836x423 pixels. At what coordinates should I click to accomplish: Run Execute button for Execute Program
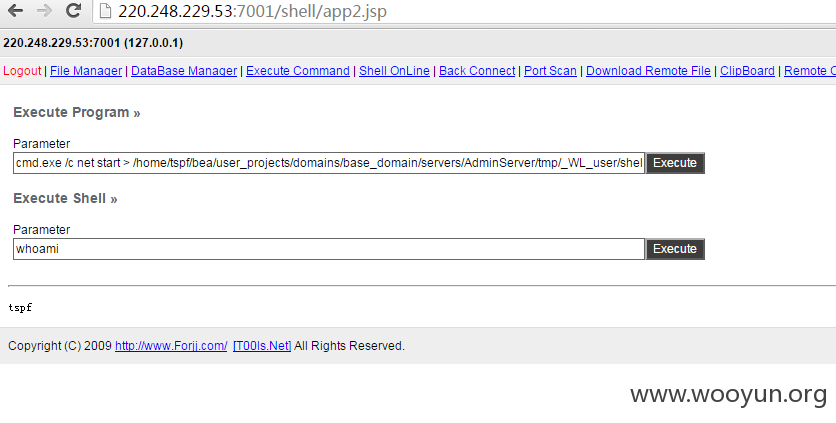[675, 163]
